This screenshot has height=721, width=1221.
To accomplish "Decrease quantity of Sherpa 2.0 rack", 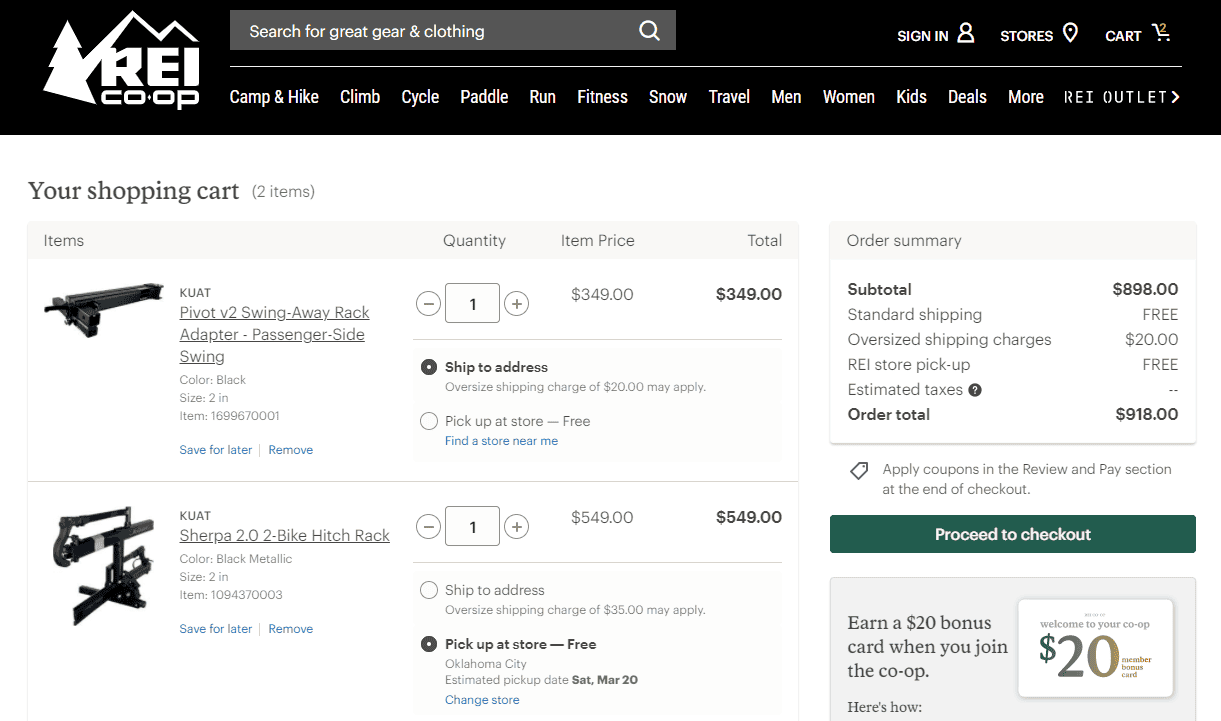I will pyautogui.click(x=428, y=526).
